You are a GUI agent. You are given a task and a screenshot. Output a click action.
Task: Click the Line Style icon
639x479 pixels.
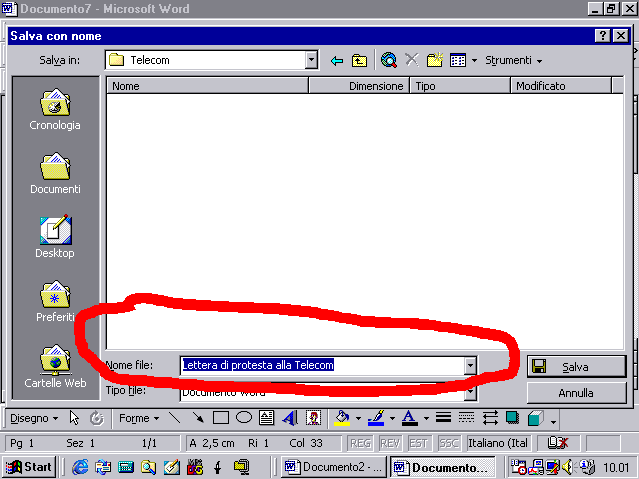tap(443, 417)
